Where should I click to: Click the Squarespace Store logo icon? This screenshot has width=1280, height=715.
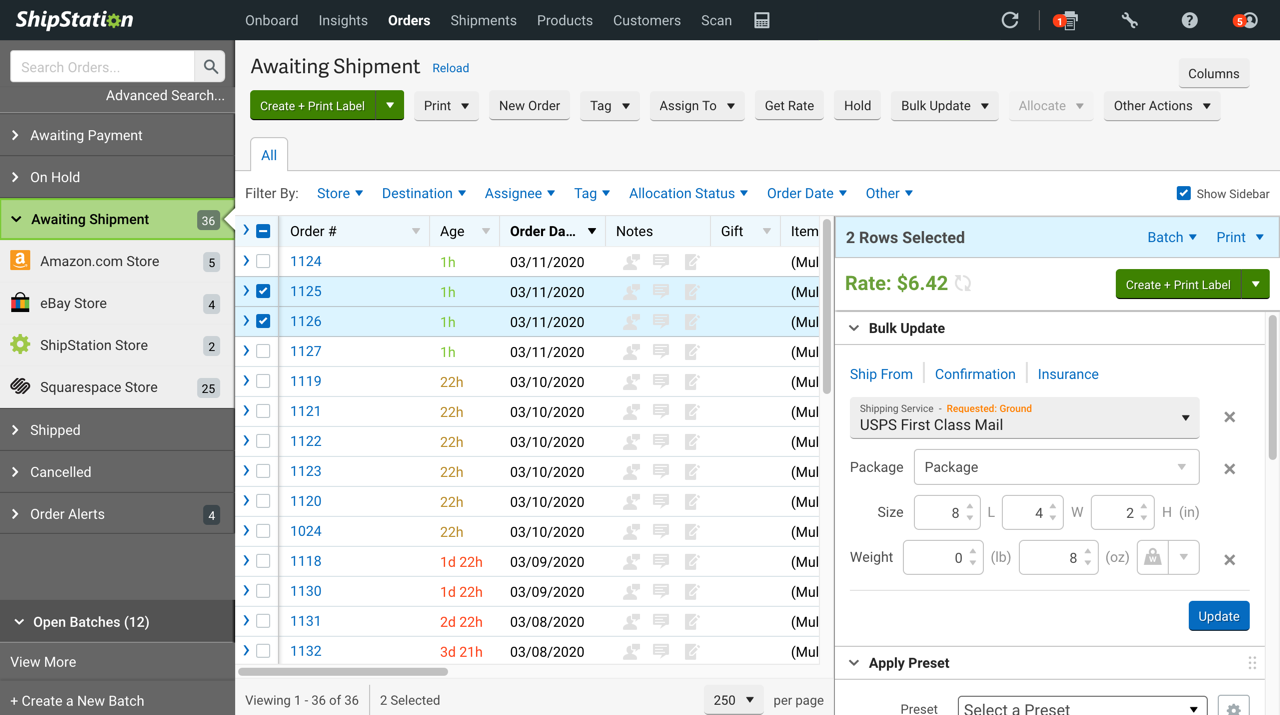(x=20, y=387)
